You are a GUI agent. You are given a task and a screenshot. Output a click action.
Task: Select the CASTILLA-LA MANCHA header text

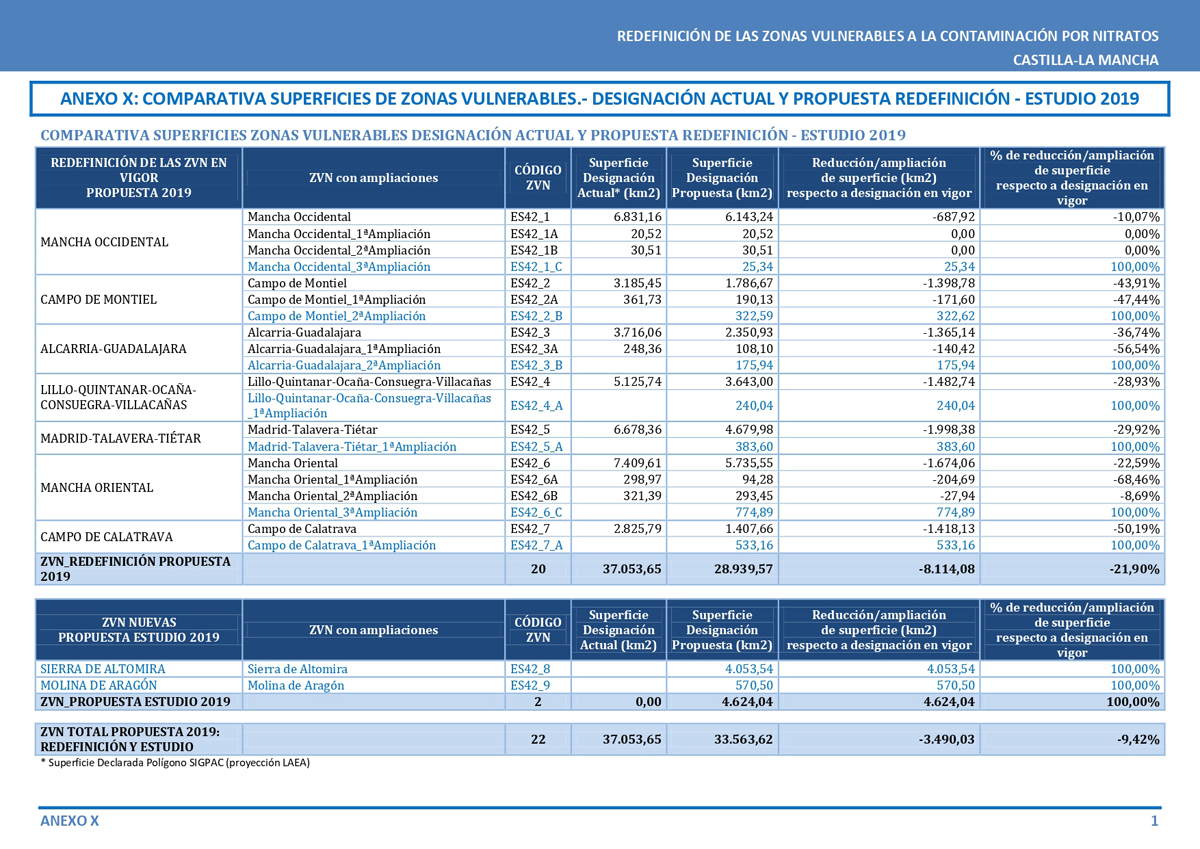[1085, 60]
